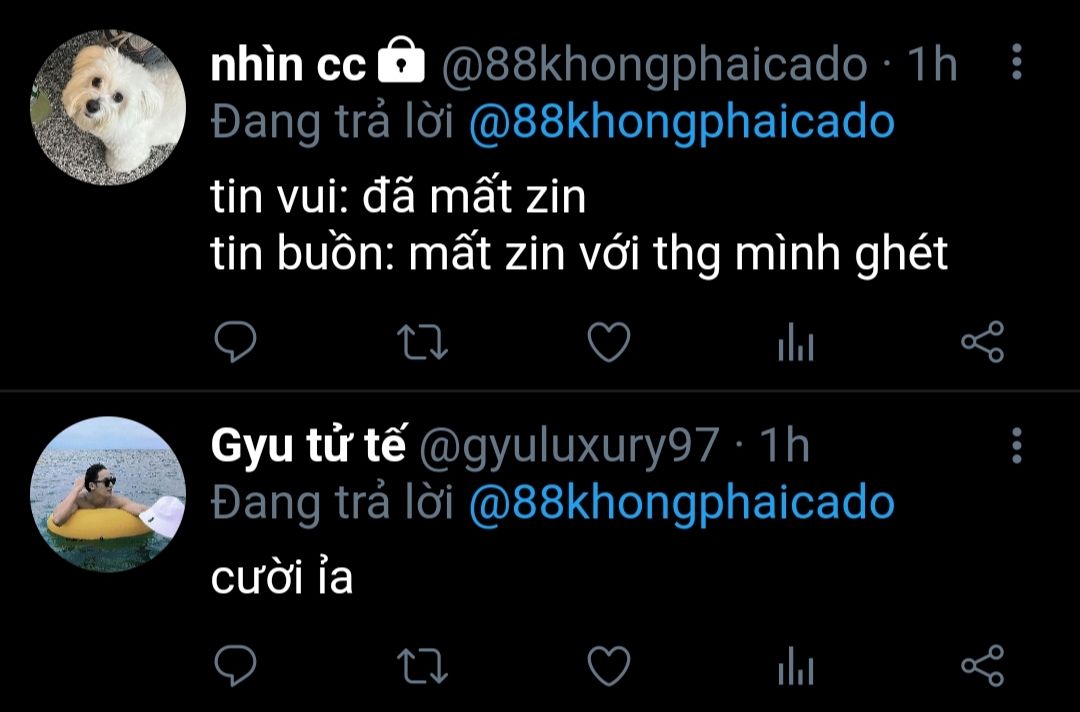Open the nhìn cc display name
This screenshot has width=1080, height=712.
288,64
